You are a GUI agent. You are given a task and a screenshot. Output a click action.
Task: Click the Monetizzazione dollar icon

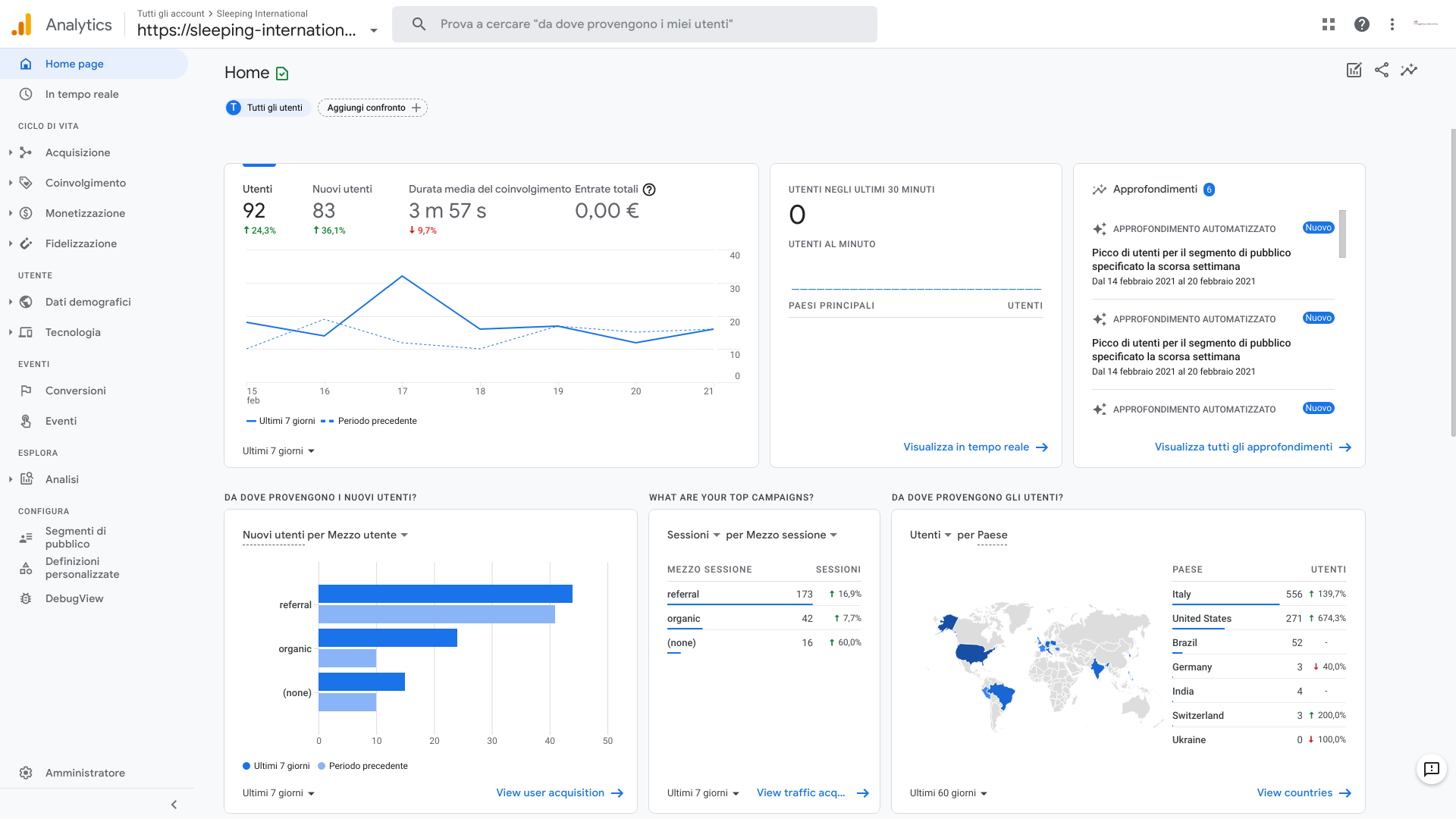(26, 213)
